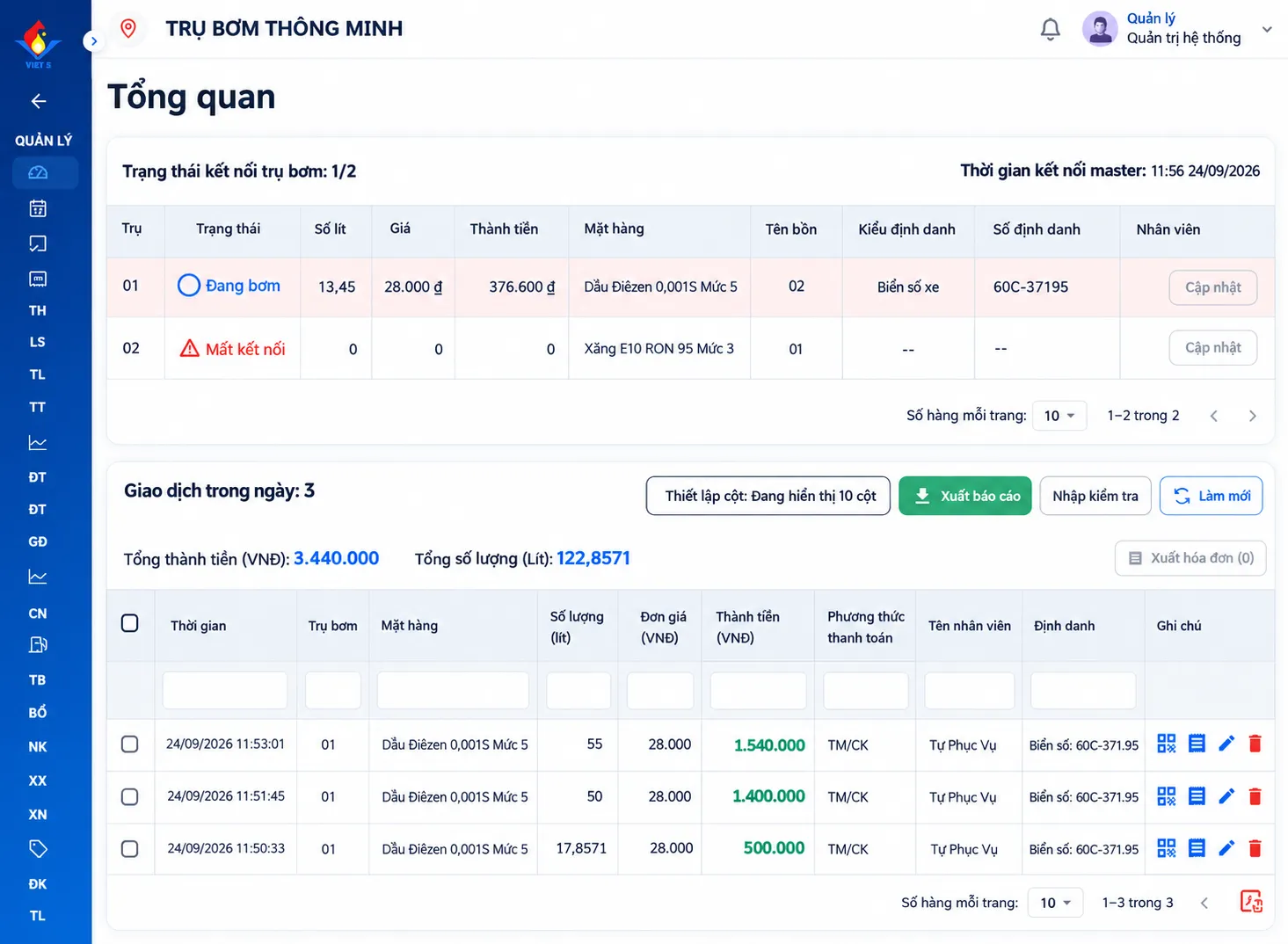This screenshot has width=1288, height=944.
Task: Select the 24/09/2026 11:51:45 transaction checkbox
Action: pyautogui.click(x=130, y=797)
